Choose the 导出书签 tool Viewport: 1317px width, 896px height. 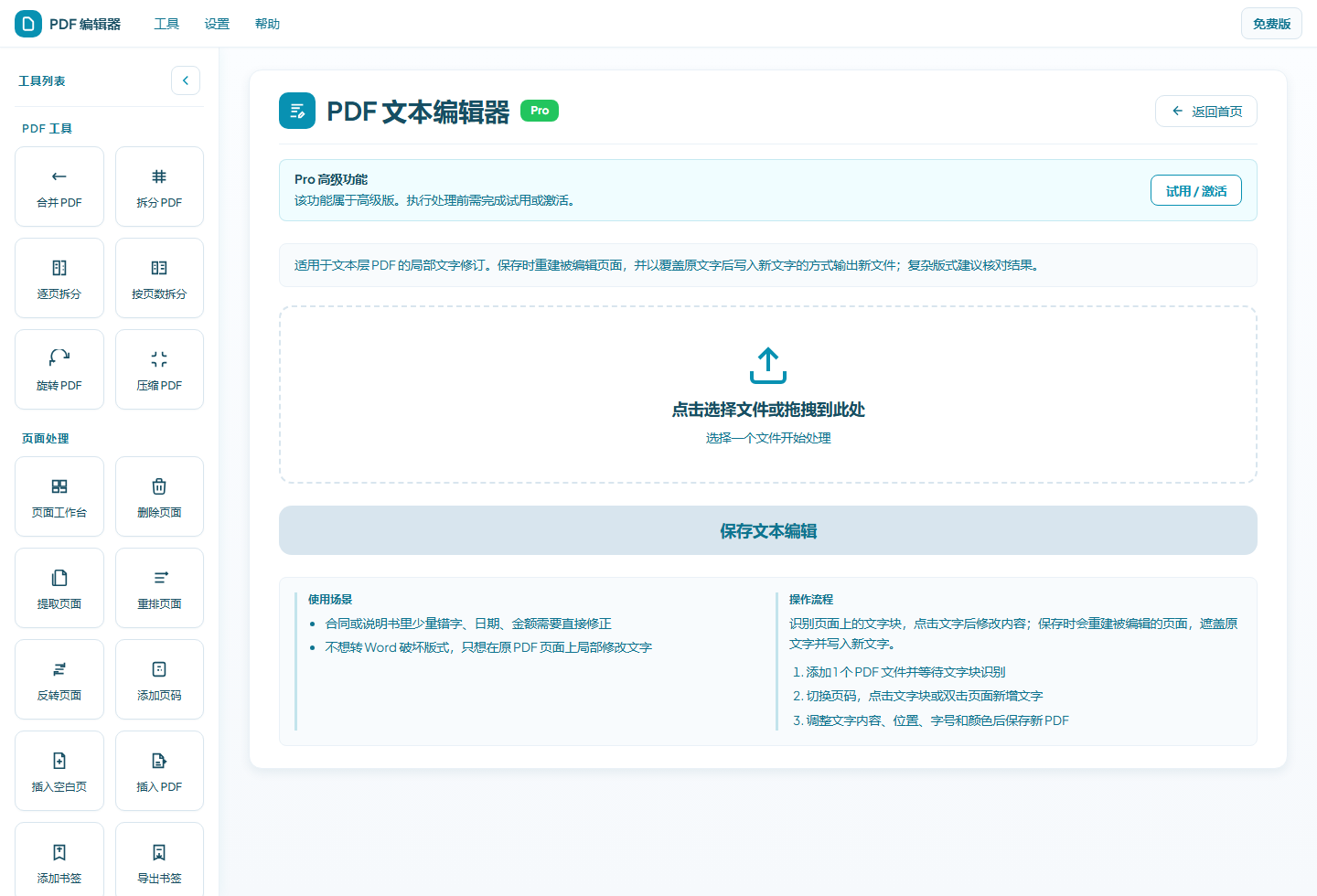[159, 859]
